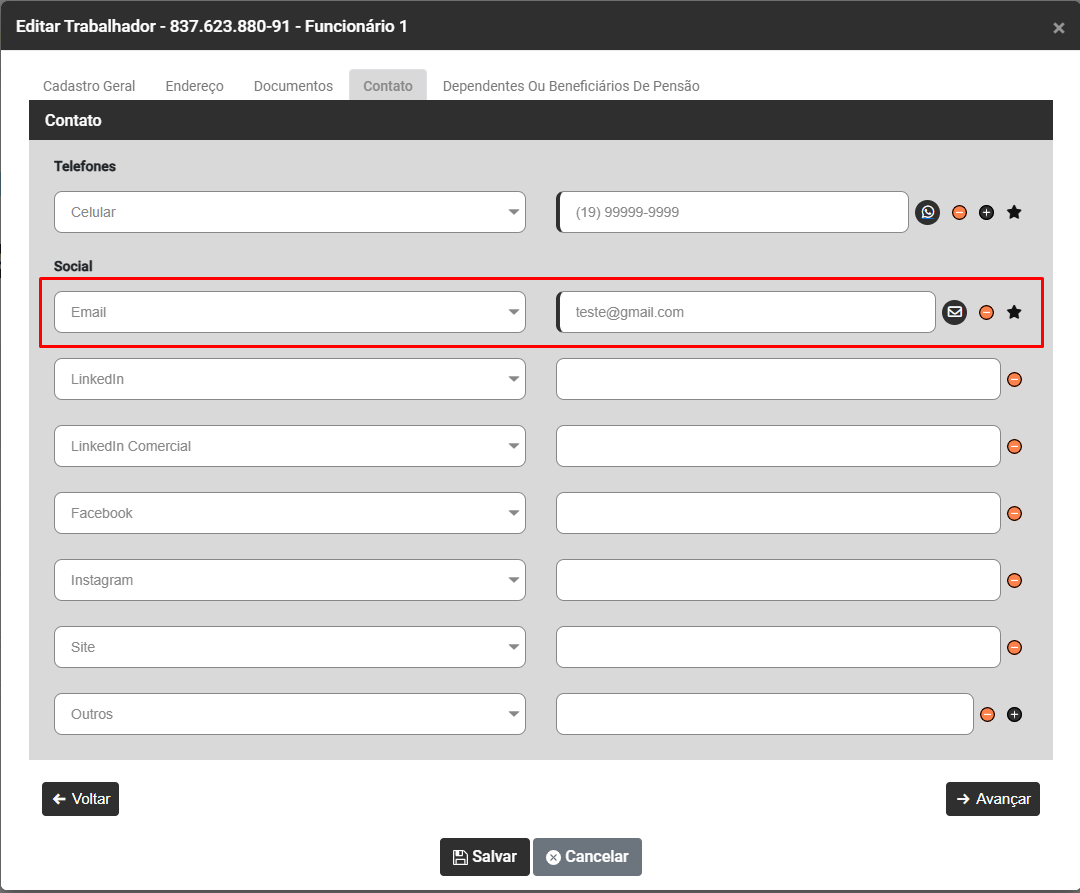Click the envelope icon beside email field

[x=955, y=312]
